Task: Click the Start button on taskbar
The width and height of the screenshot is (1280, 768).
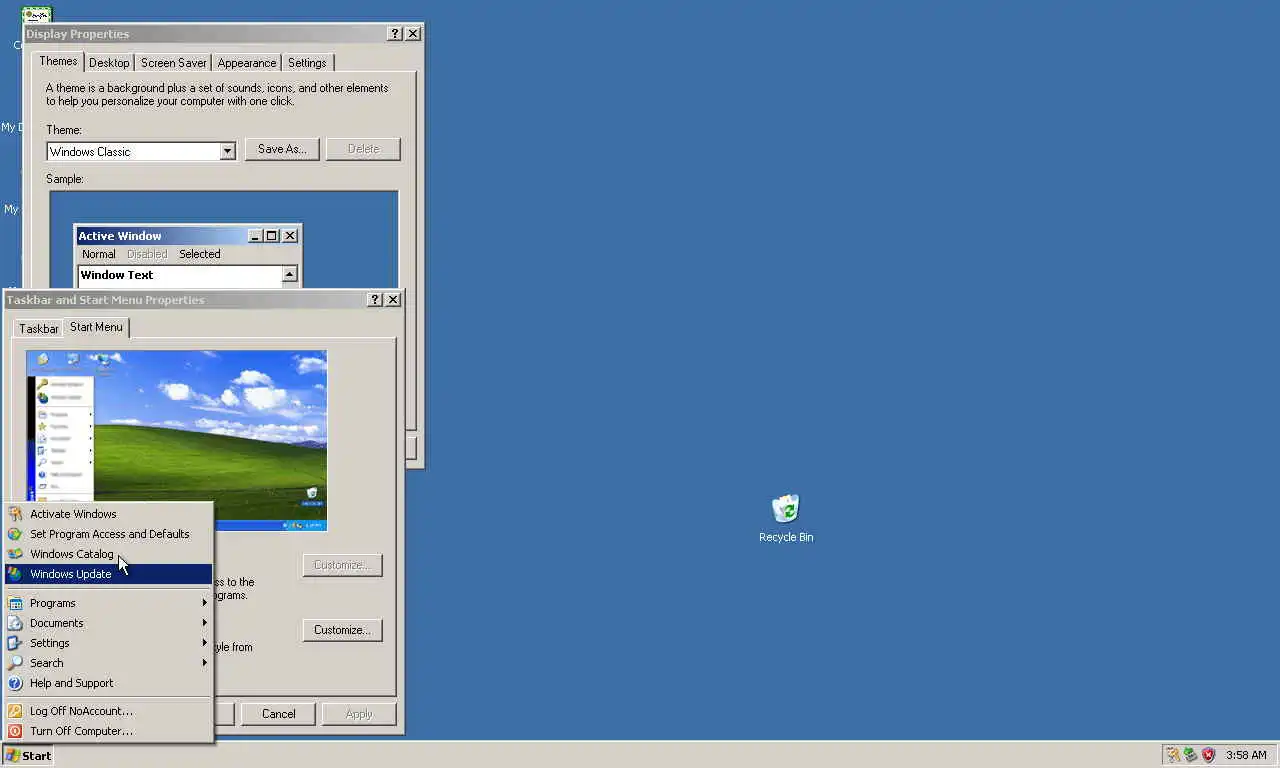Action: [x=28, y=755]
